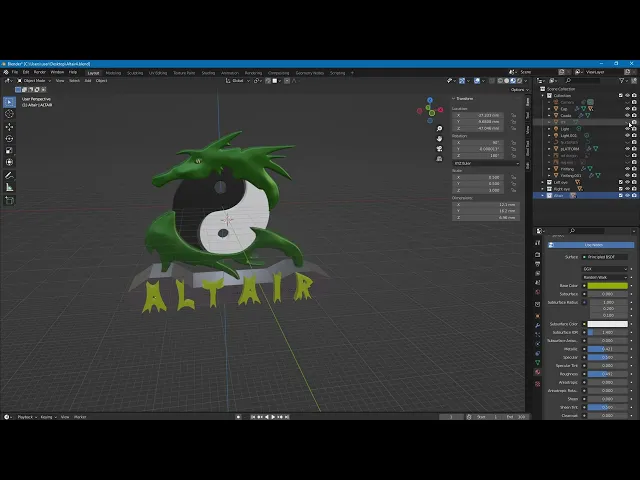Open the Object Mode dropdown
This screenshot has height=480, width=640.
[x=34, y=81]
